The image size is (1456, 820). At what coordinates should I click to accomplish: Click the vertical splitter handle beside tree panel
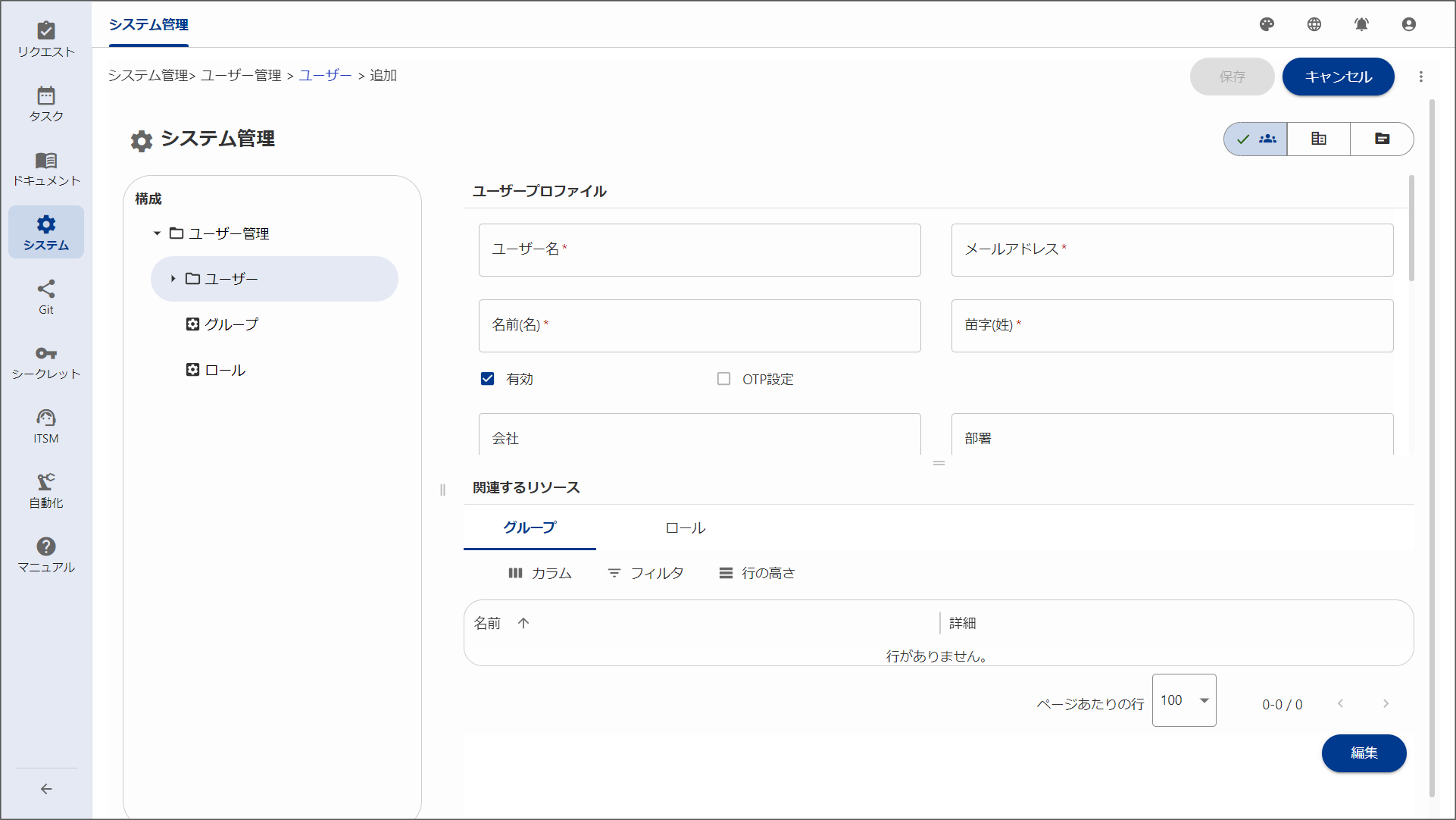point(442,490)
